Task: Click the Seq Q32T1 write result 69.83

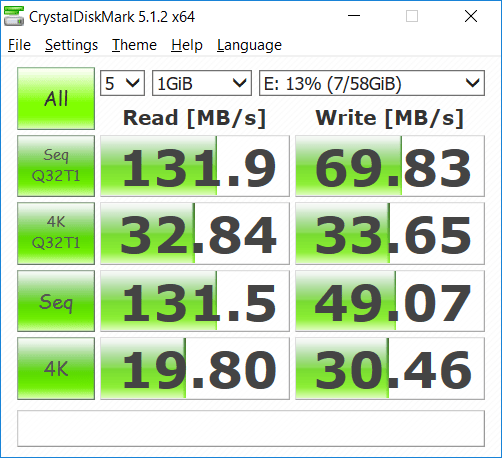Action: point(390,166)
